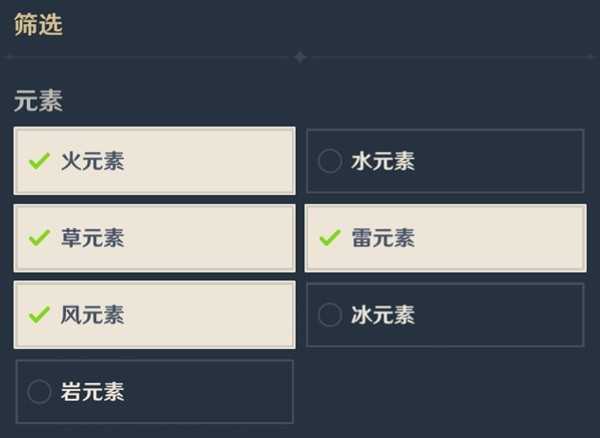Deselect the 火元素 filter option
This screenshot has height=438, width=600.
click(x=154, y=161)
